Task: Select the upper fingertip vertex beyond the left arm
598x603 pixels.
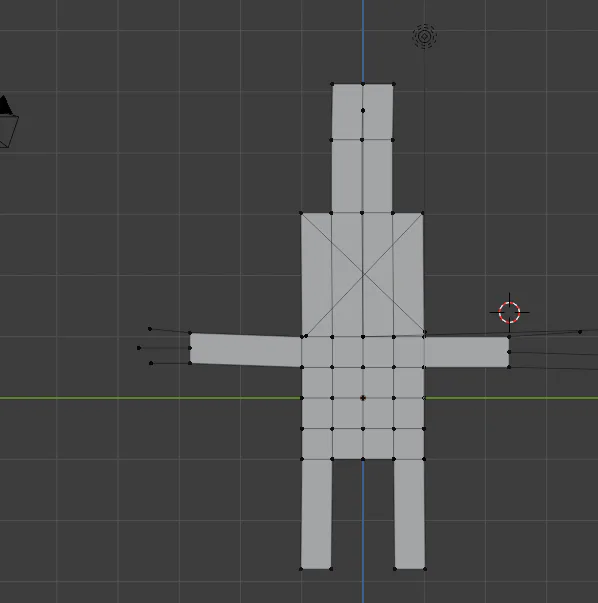Action: coord(150,329)
